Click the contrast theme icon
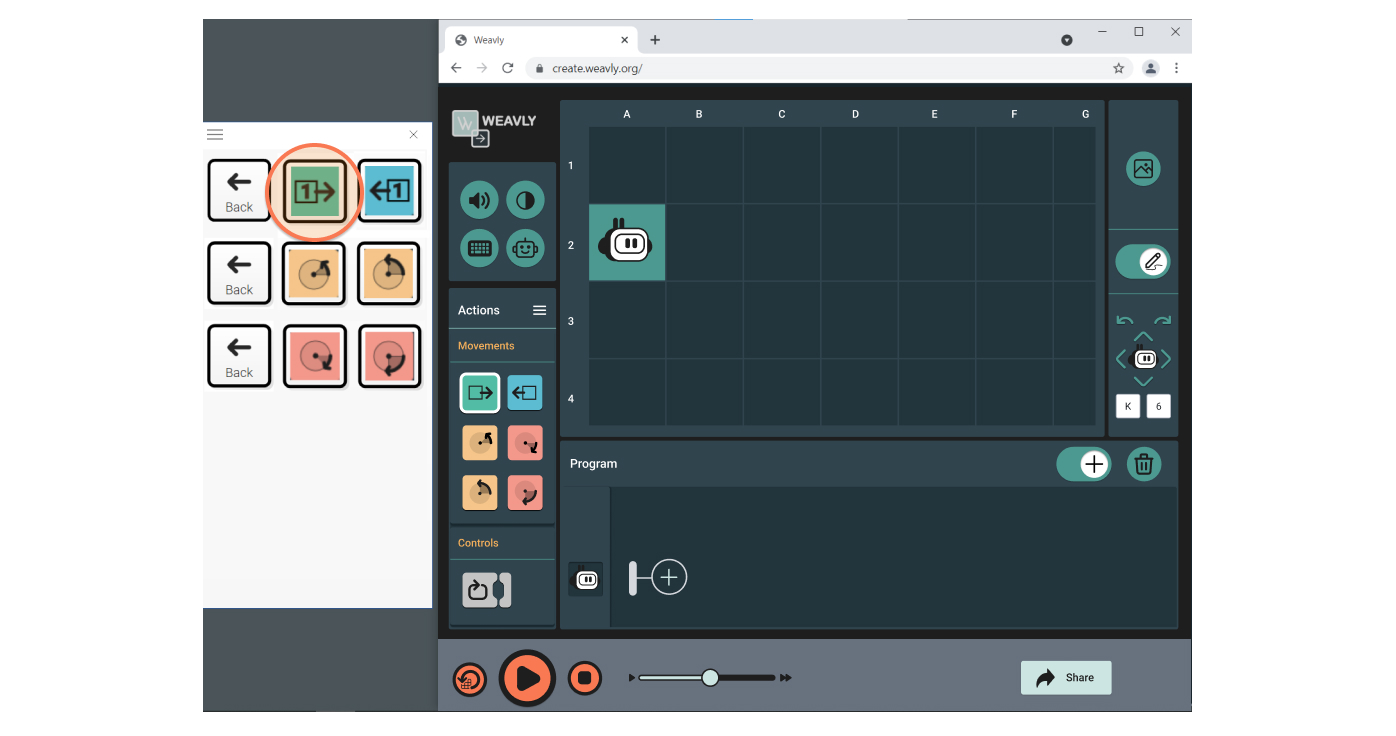The height and width of the screenshot is (736, 1396). (524, 200)
